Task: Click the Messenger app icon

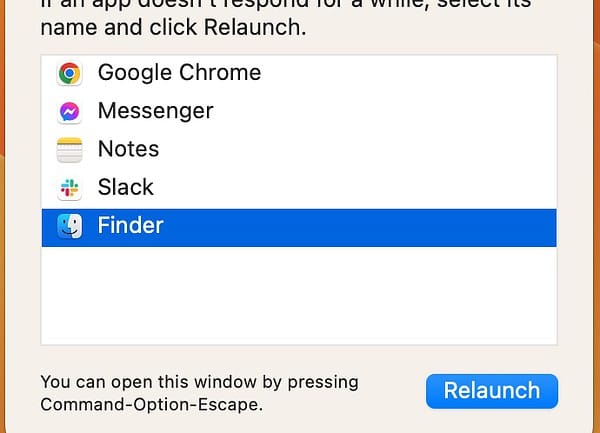Action: tap(69, 111)
